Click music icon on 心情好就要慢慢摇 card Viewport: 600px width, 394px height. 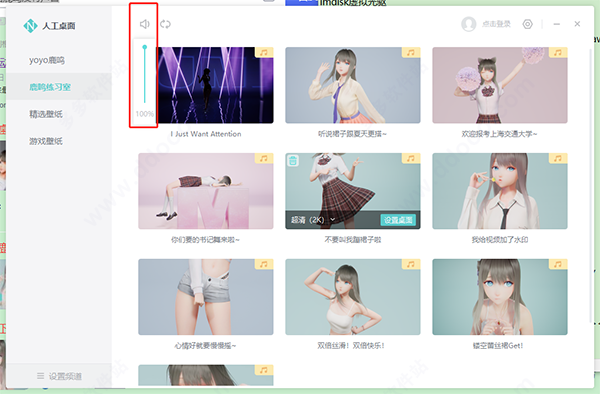coord(264,264)
